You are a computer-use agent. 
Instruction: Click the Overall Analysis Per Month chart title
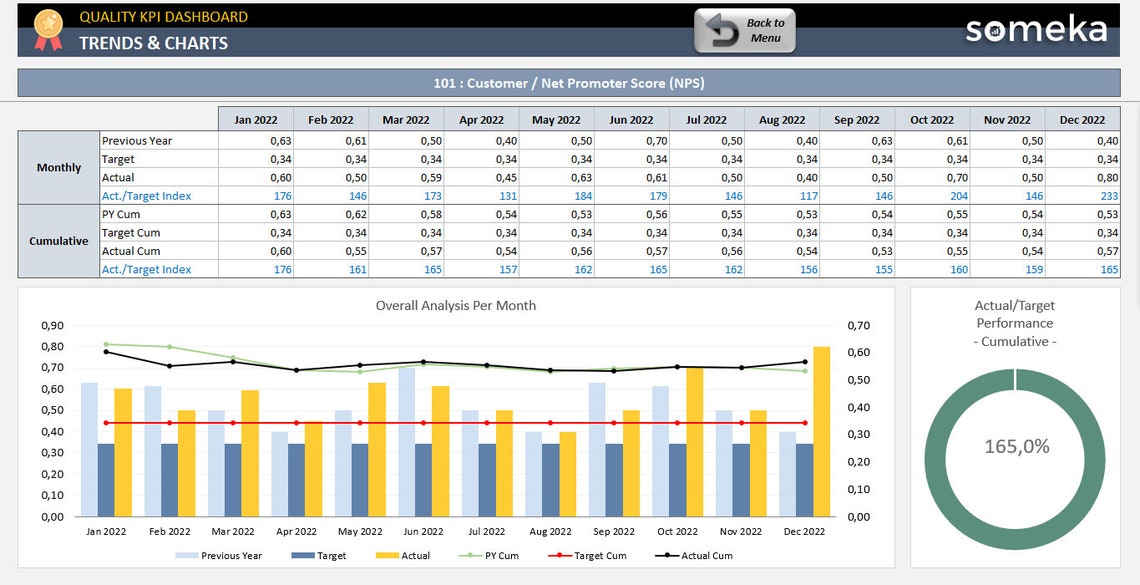point(455,305)
